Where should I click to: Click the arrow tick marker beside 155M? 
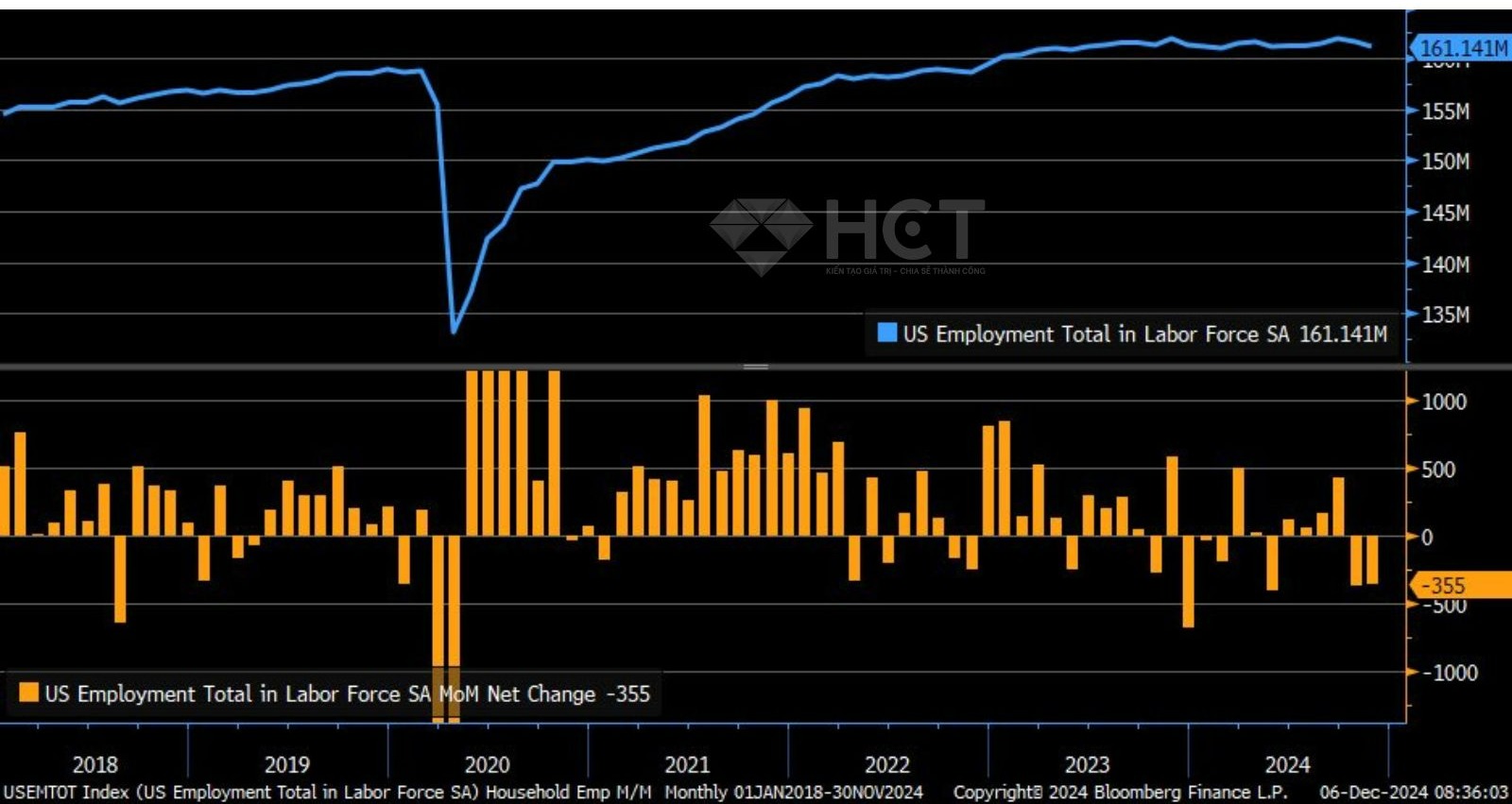pos(1413,111)
